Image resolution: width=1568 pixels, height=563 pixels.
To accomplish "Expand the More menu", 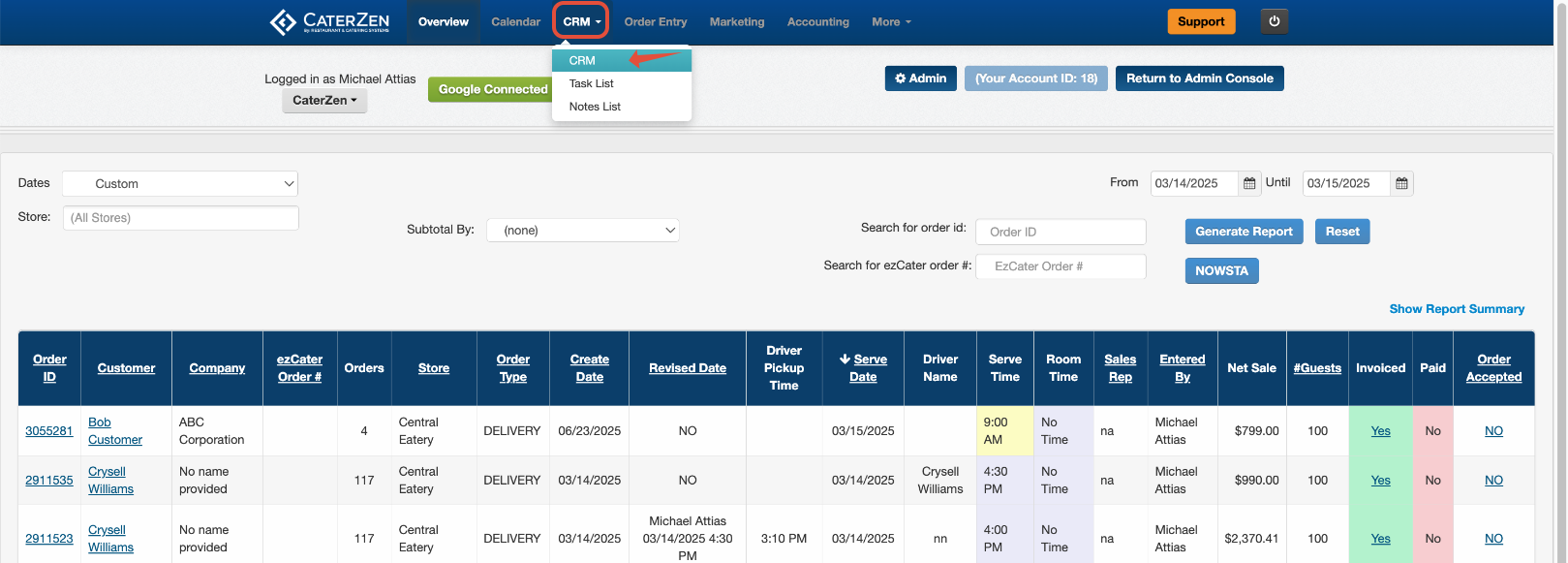I will [x=891, y=21].
